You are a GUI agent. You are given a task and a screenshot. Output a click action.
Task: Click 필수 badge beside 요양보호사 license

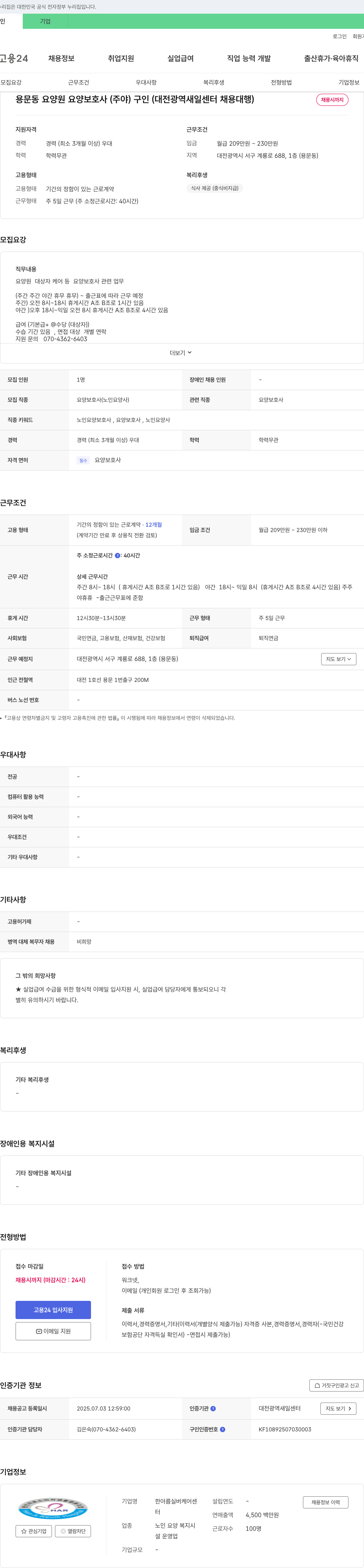point(83,460)
